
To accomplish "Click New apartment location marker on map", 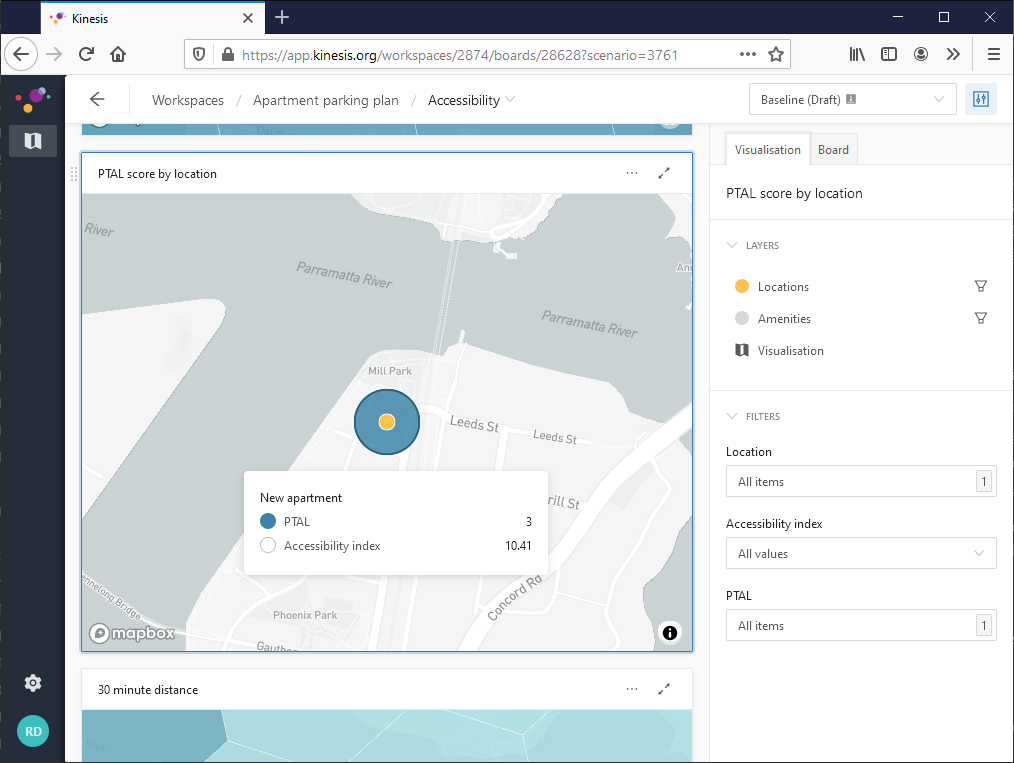I will 387,422.
